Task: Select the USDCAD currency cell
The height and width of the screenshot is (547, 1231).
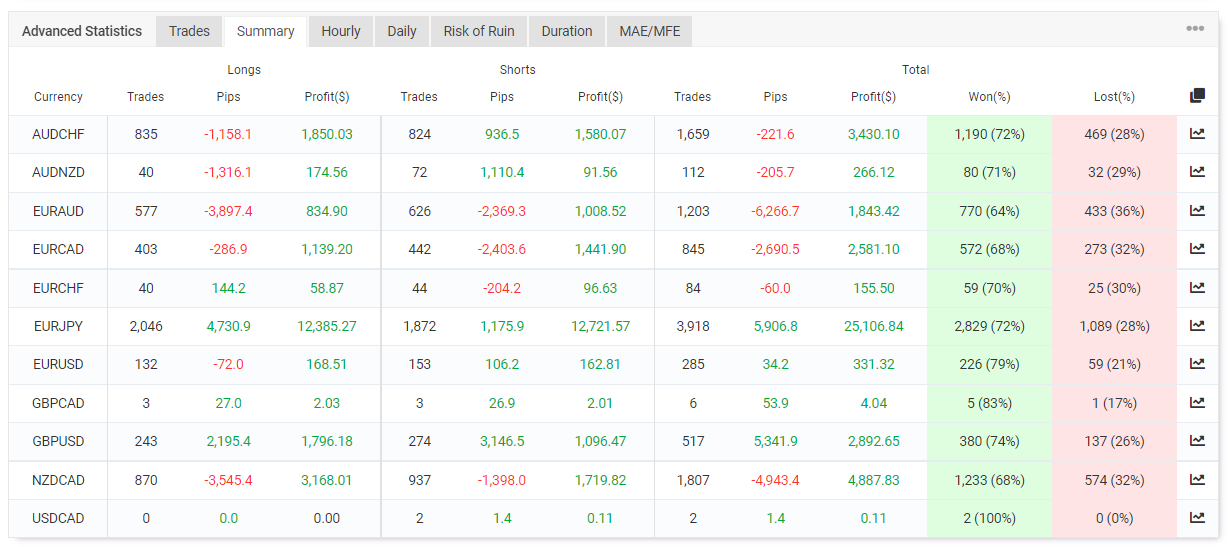Action: point(58,519)
